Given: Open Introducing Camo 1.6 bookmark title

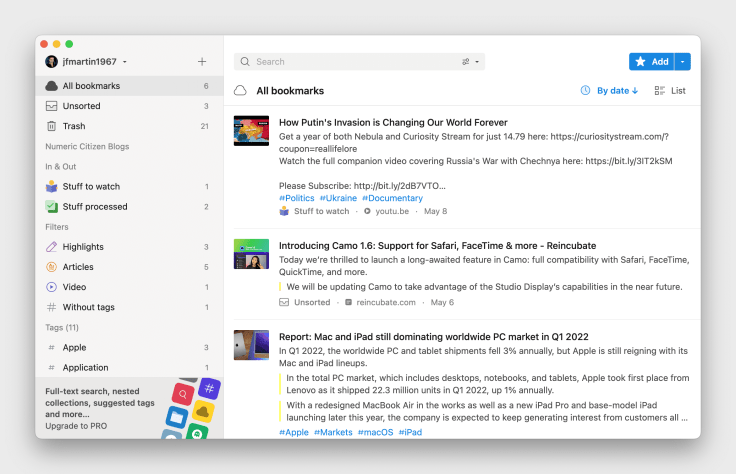Looking at the screenshot, I should click(x=437, y=246).
